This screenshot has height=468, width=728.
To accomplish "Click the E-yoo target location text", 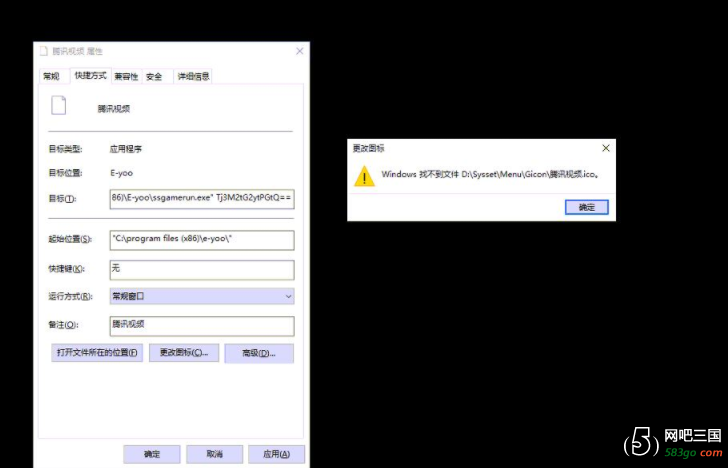I will tap(121, 173).
